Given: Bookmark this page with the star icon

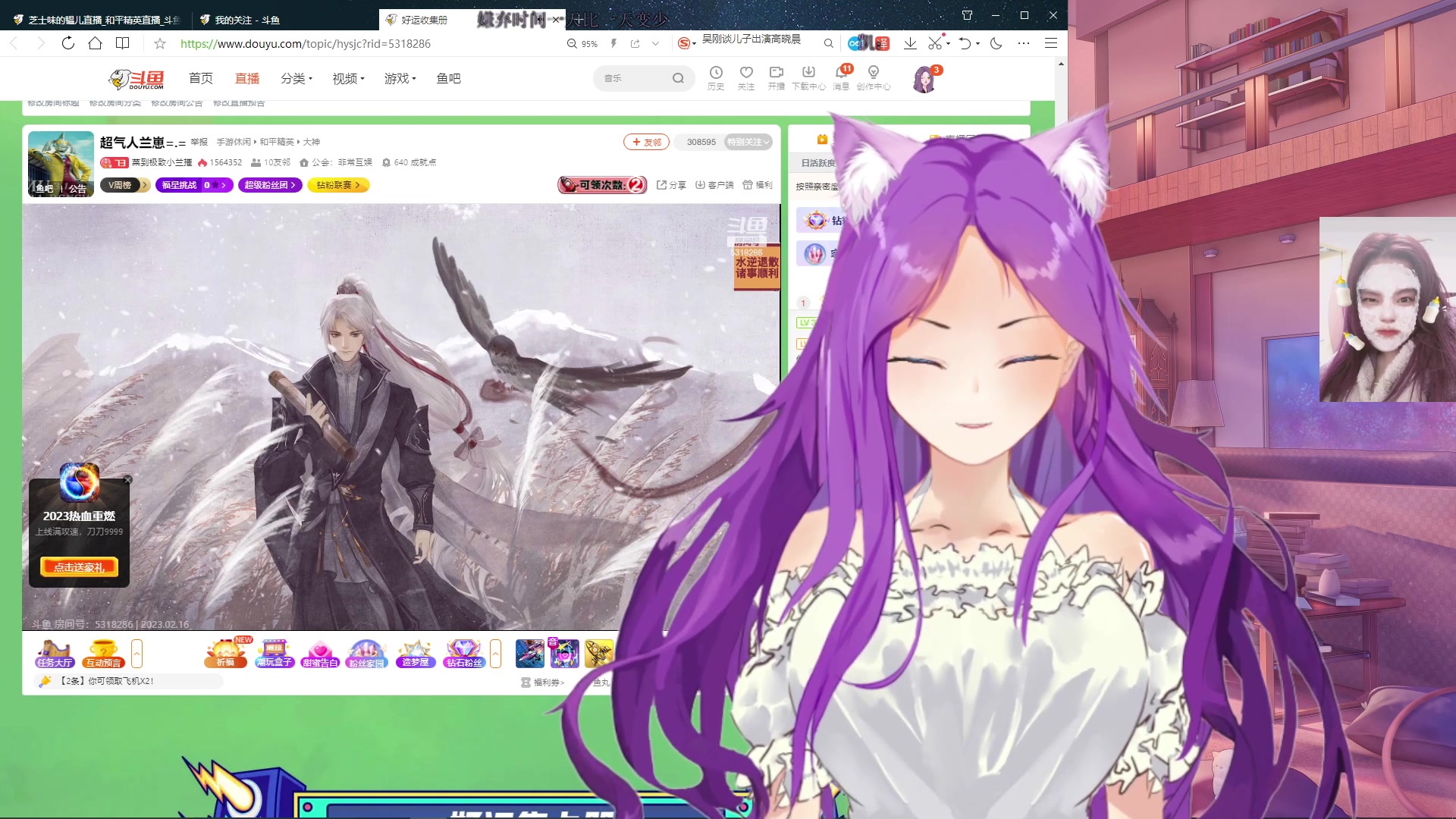Looking at the screenshot, I should pyautogui.click(x=160, y=44).
